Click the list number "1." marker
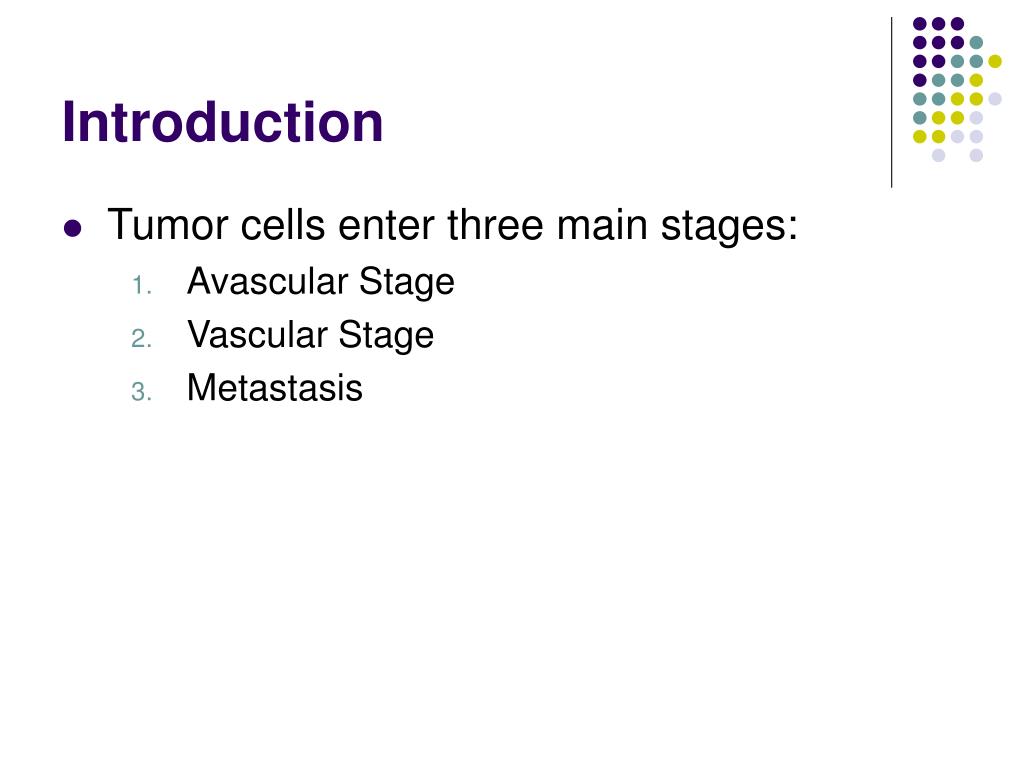1024x768 pixels. pyautogui.click(x=141, y=287)
